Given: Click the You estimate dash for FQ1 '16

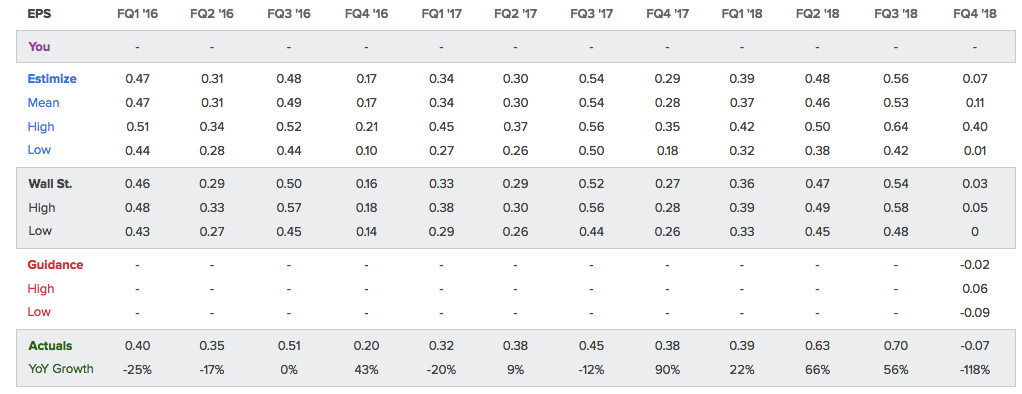Looking at the screenshot, I should coord(138,47).
